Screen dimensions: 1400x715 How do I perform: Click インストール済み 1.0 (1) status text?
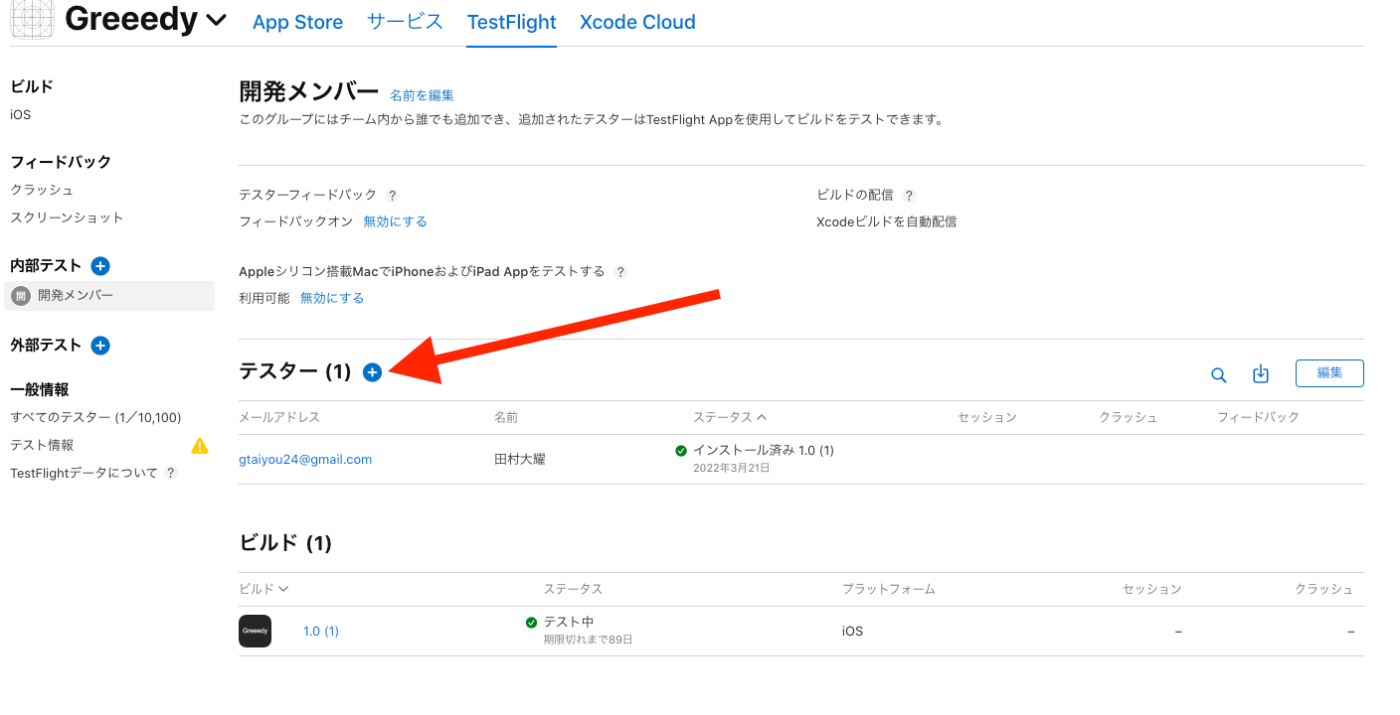(x=764, y=451)
